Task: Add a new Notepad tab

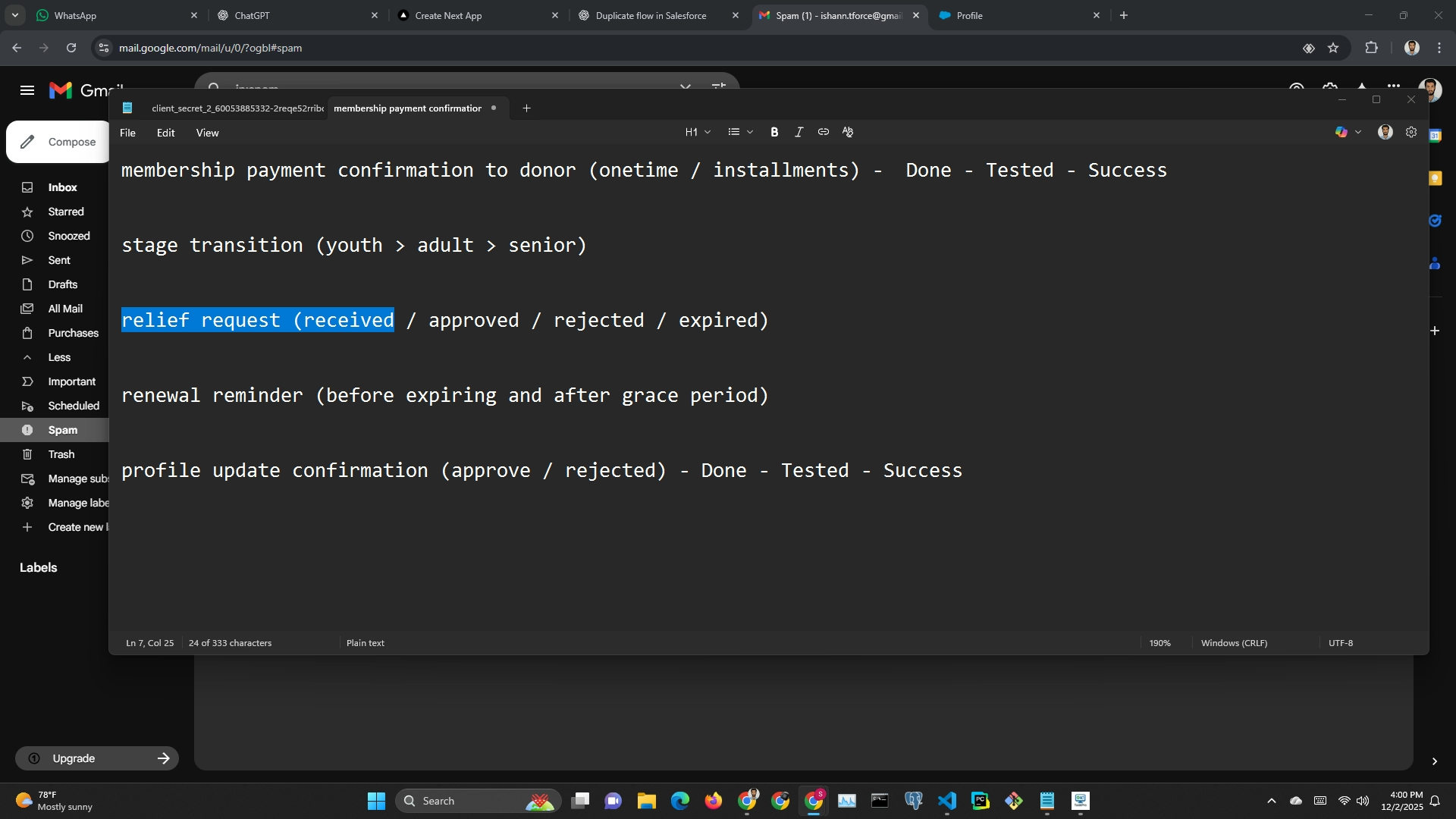Action: point(526,108)
